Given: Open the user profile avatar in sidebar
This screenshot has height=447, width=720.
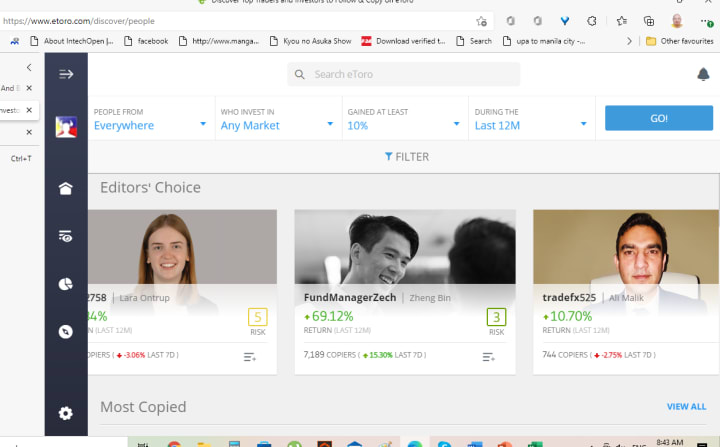Looking at the screenshot, I should pos(66,127).
